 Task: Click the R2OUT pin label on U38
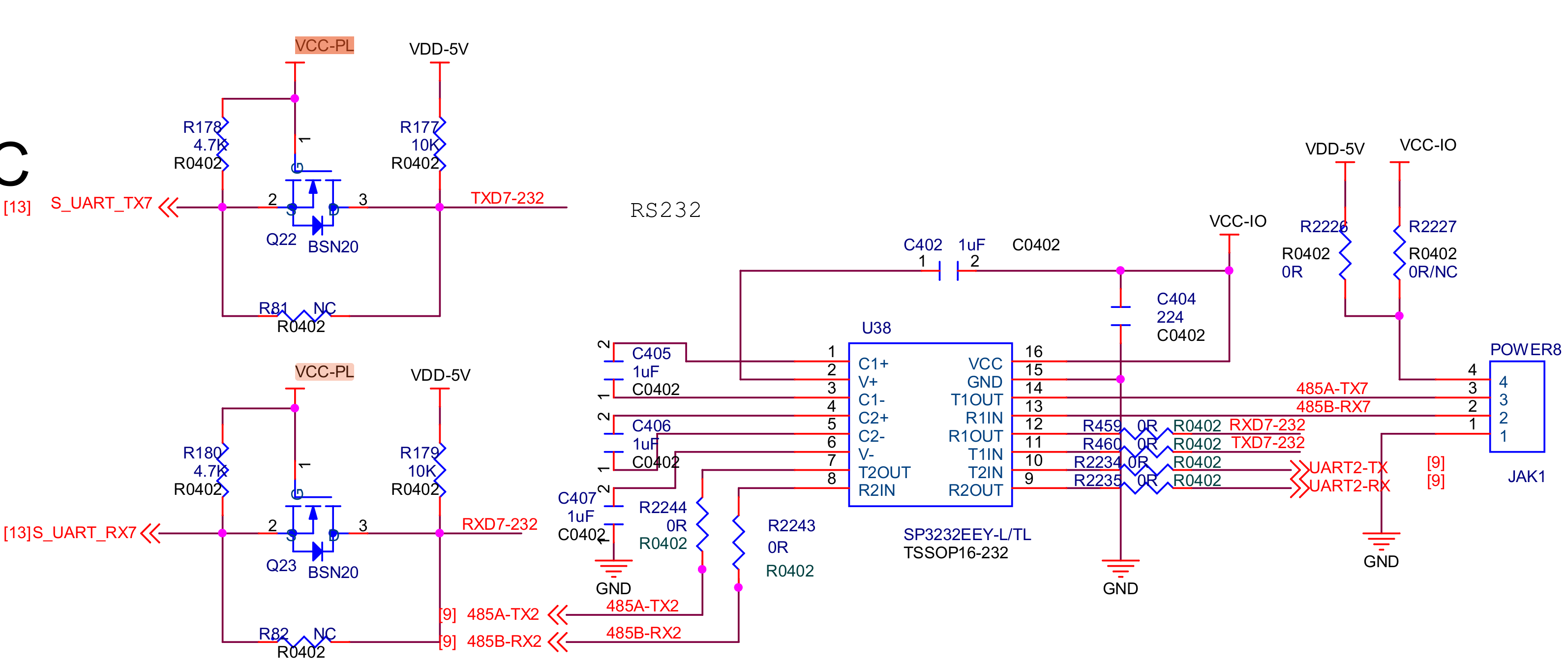pyautogui.click(x=976, y=491)
